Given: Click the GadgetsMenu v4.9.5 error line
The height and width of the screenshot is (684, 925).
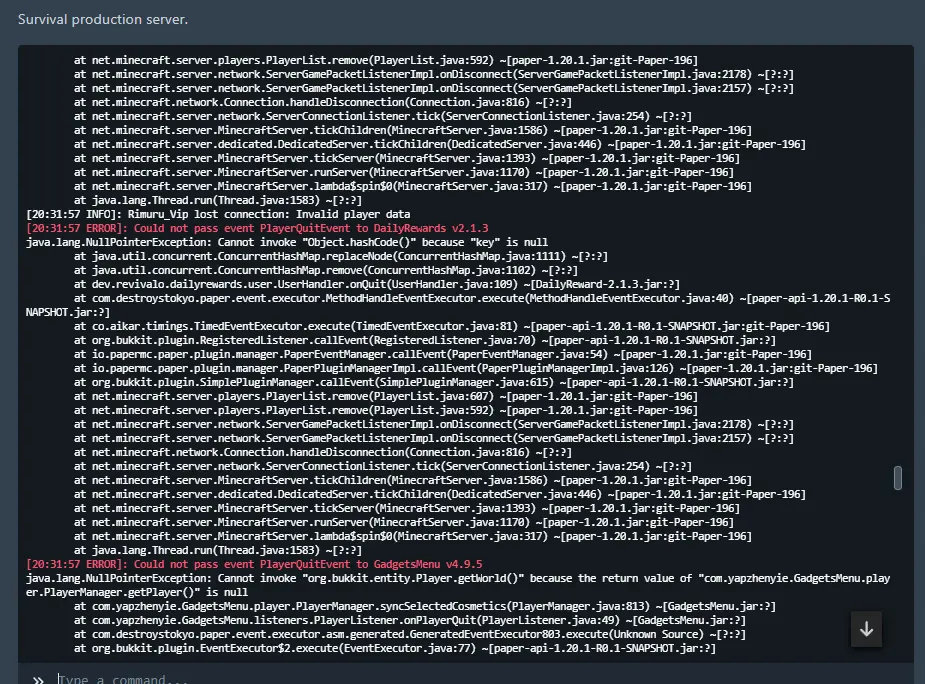Looking at the screenshot, I should (254, 564).
